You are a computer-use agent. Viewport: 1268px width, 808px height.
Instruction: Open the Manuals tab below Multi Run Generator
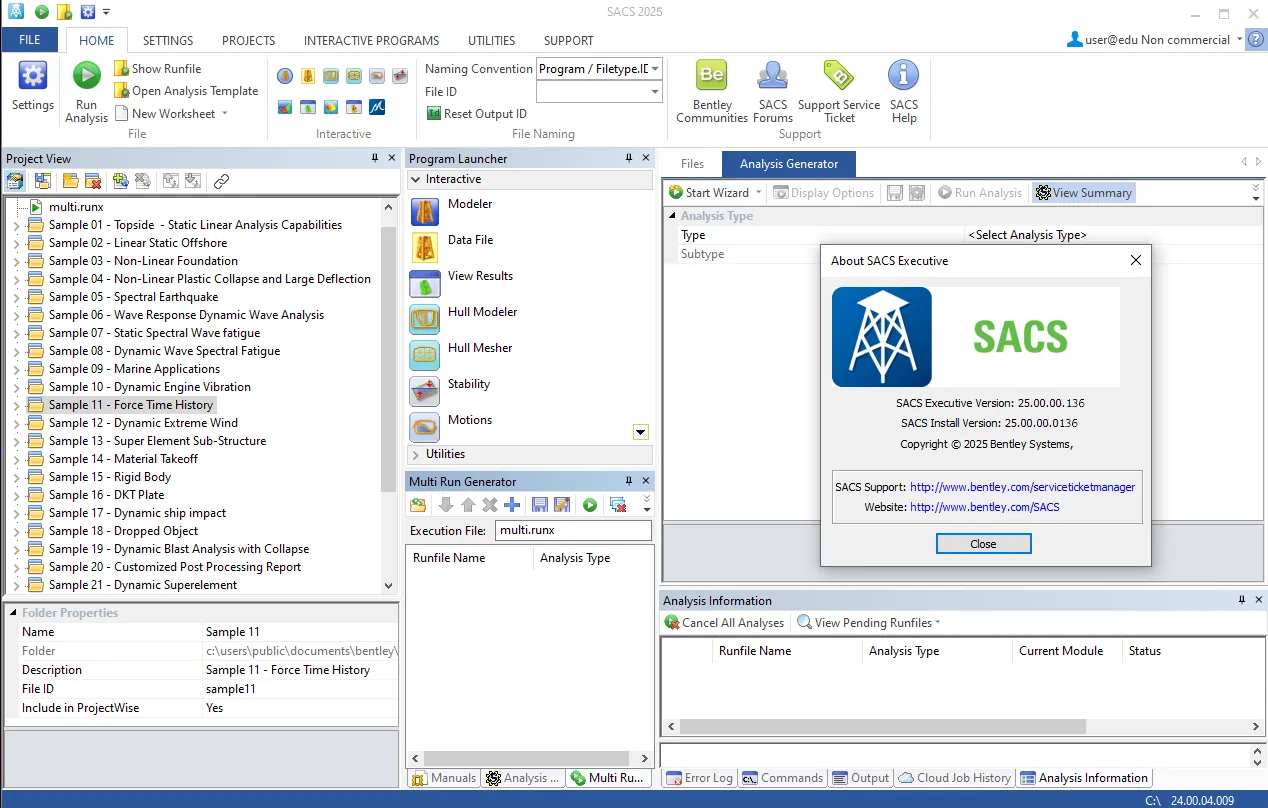point(443,778)
